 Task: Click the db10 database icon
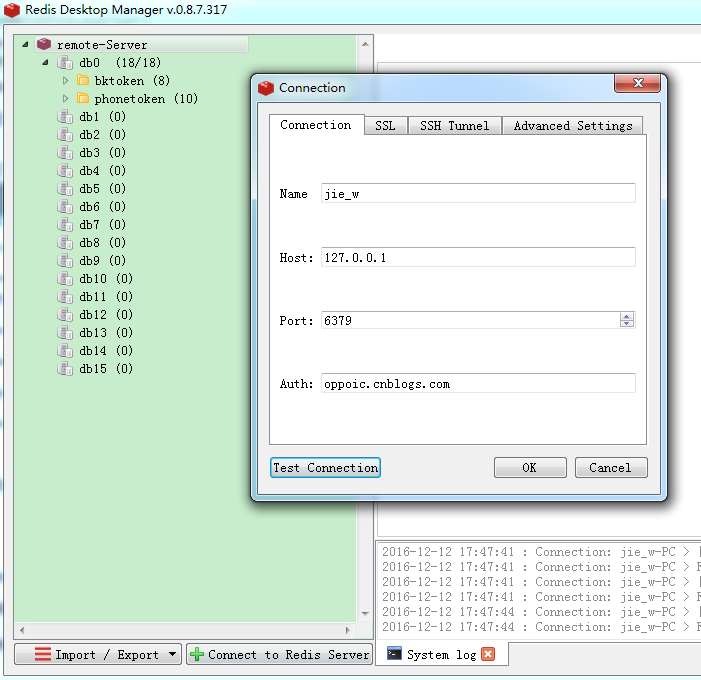coord(65,279)
